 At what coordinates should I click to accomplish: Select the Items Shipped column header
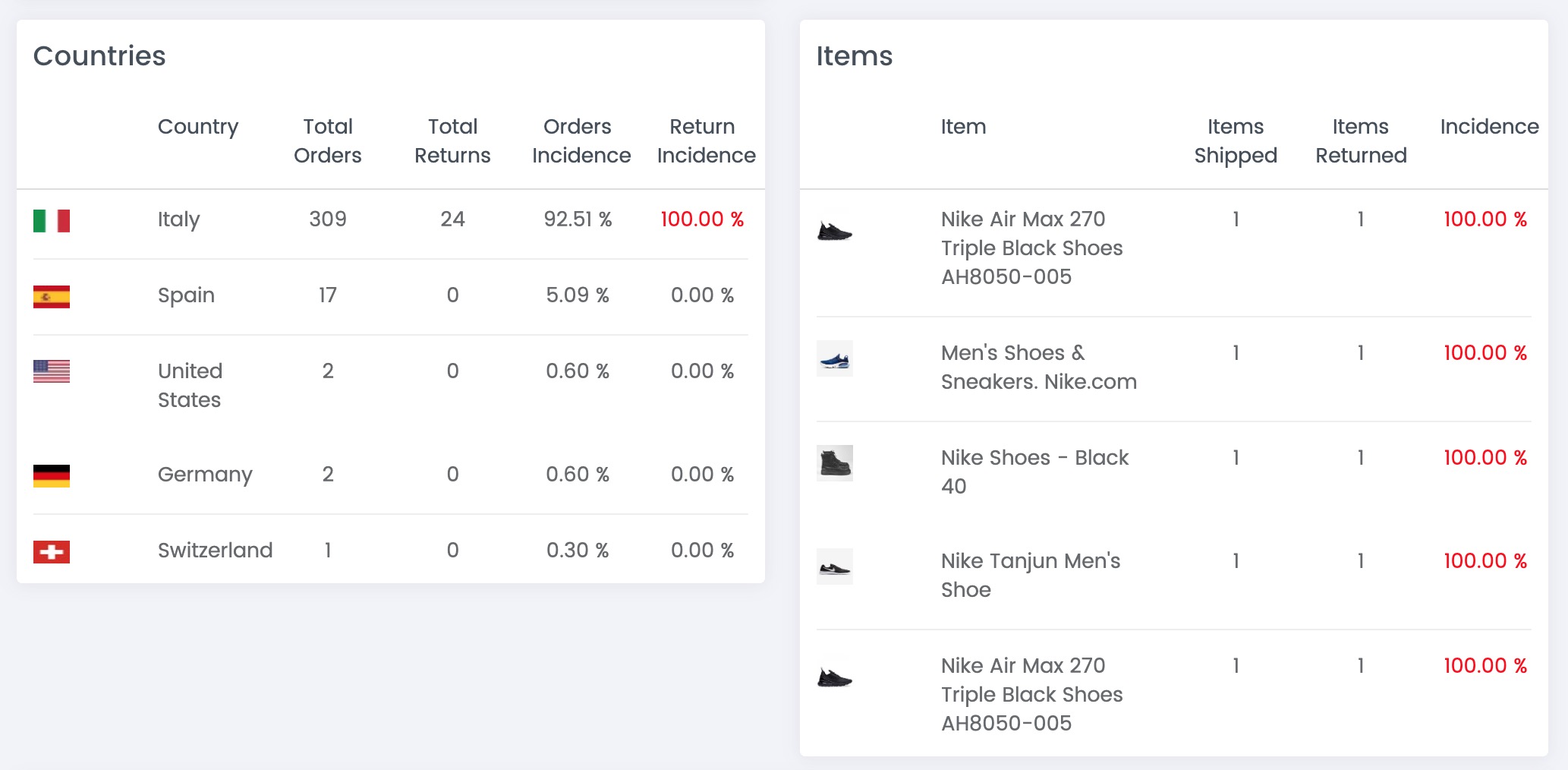[x=1236, y=140]
